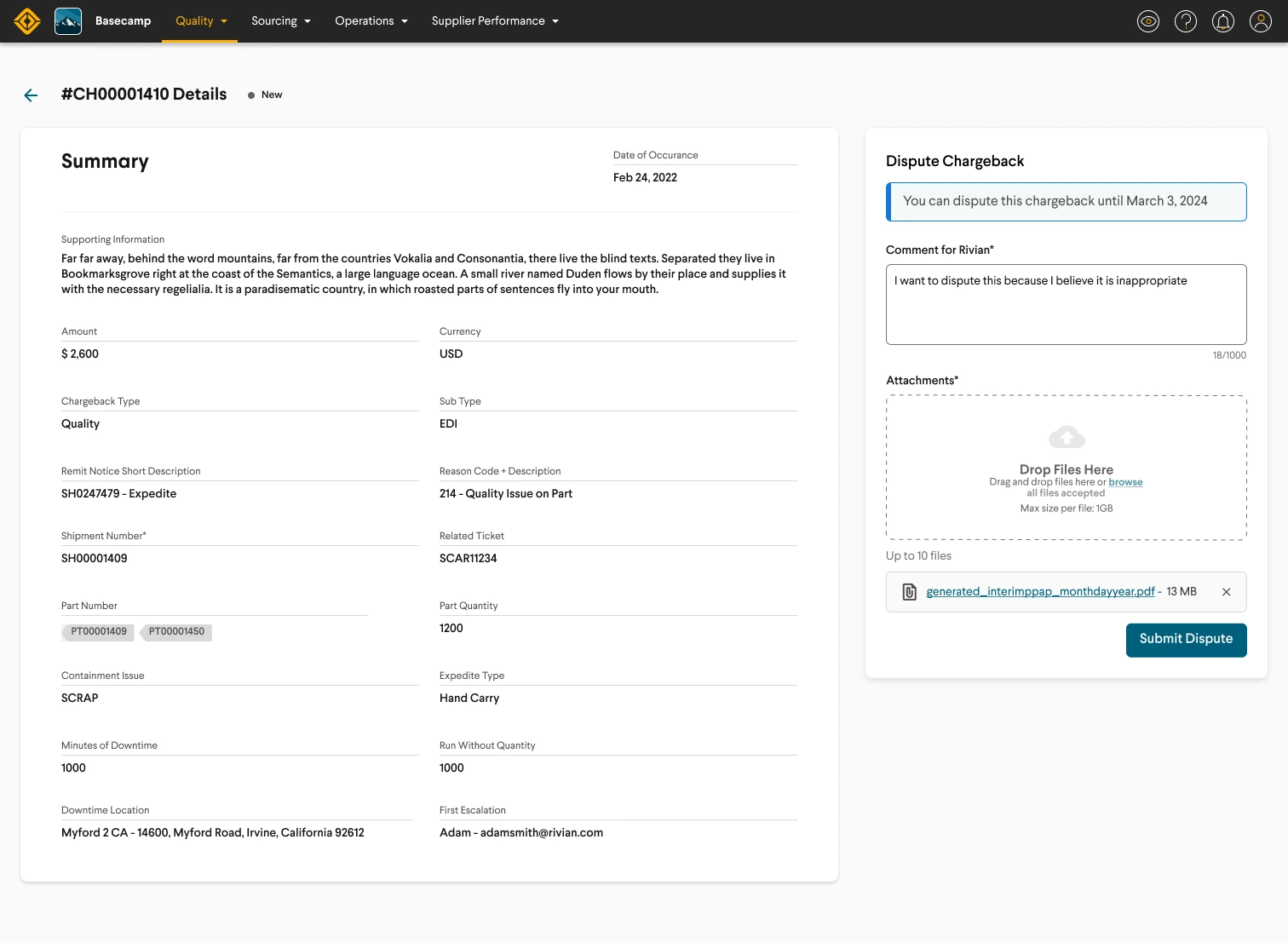
Task: Click the amount value $ 2,600
Action: tap(80, 354)
